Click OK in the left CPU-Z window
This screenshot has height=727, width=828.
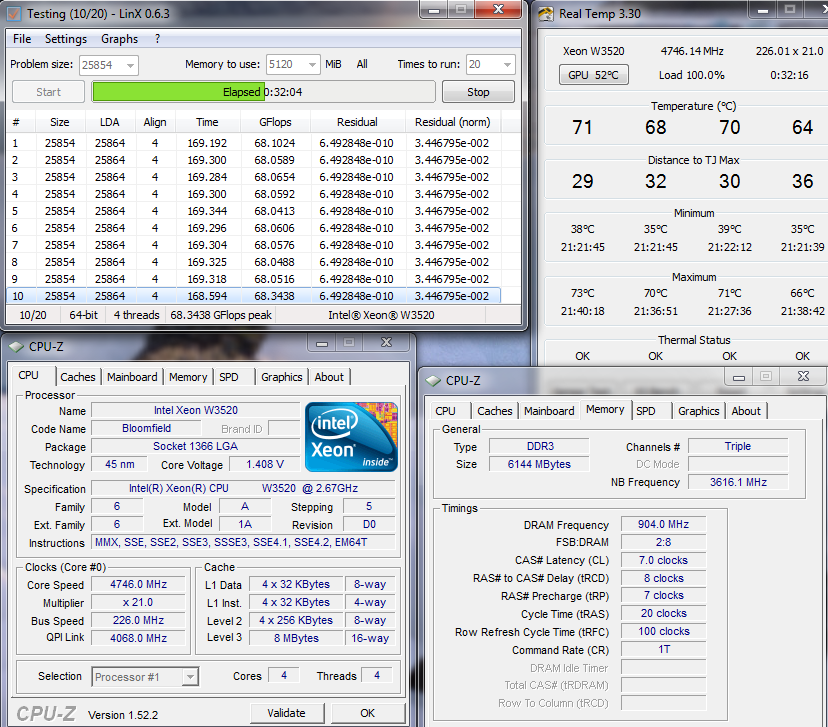pos(368,713)
